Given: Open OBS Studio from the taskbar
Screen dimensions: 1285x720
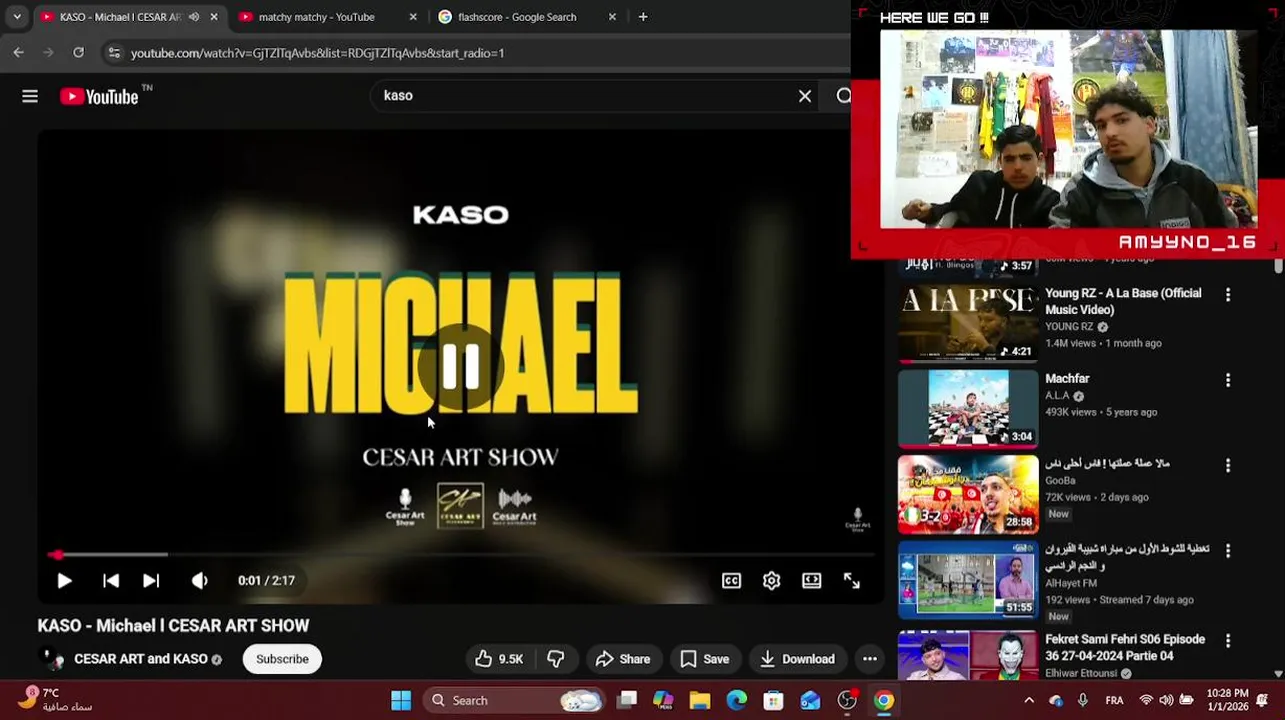Looking at the screenshot, I should click(x=847, y=700).
